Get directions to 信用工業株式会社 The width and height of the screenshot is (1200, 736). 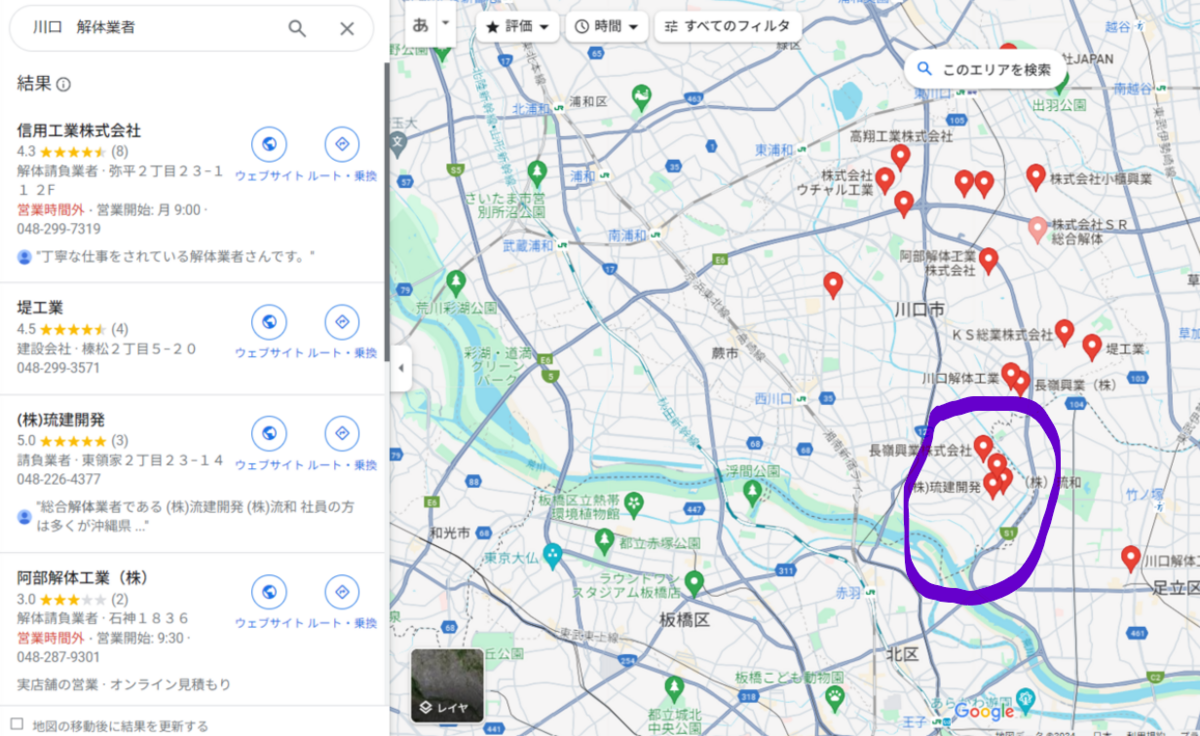342,145
